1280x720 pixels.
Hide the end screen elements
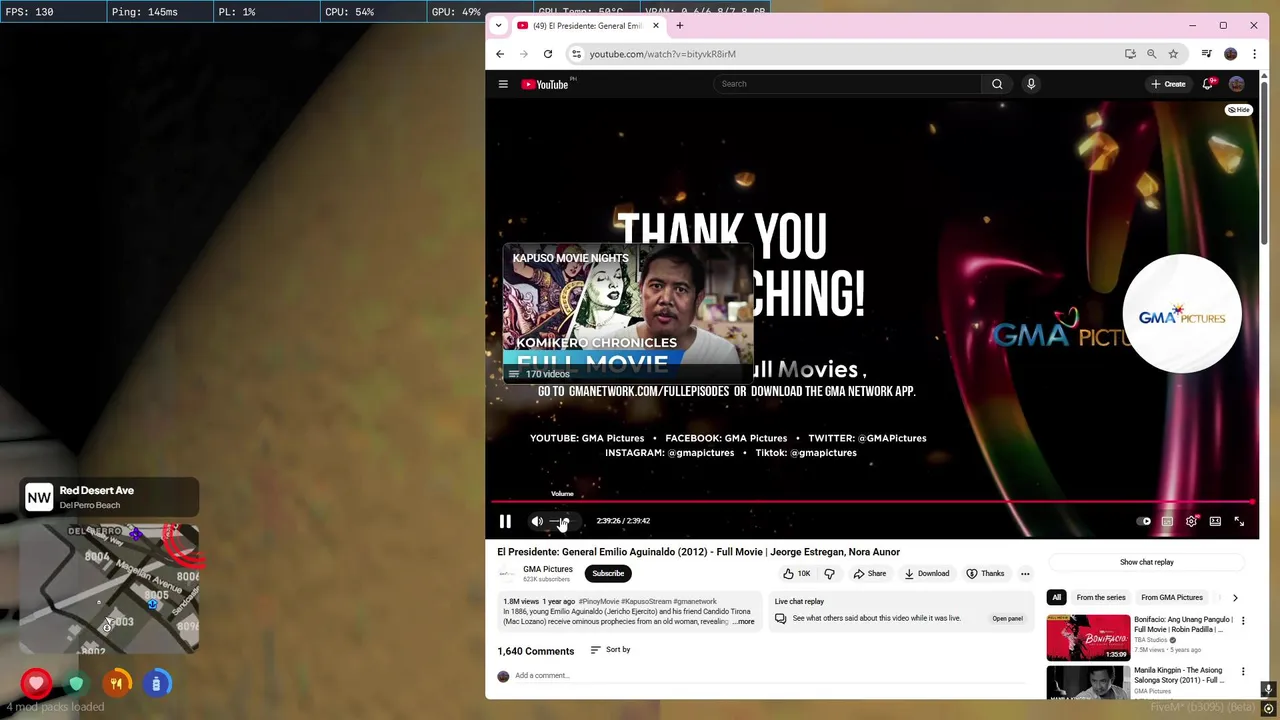click(1239, 109)
